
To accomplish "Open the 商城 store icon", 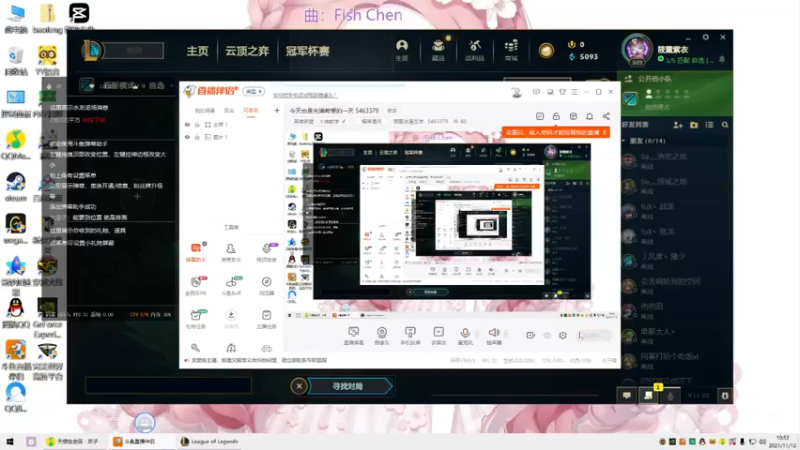I will (511, 50).
